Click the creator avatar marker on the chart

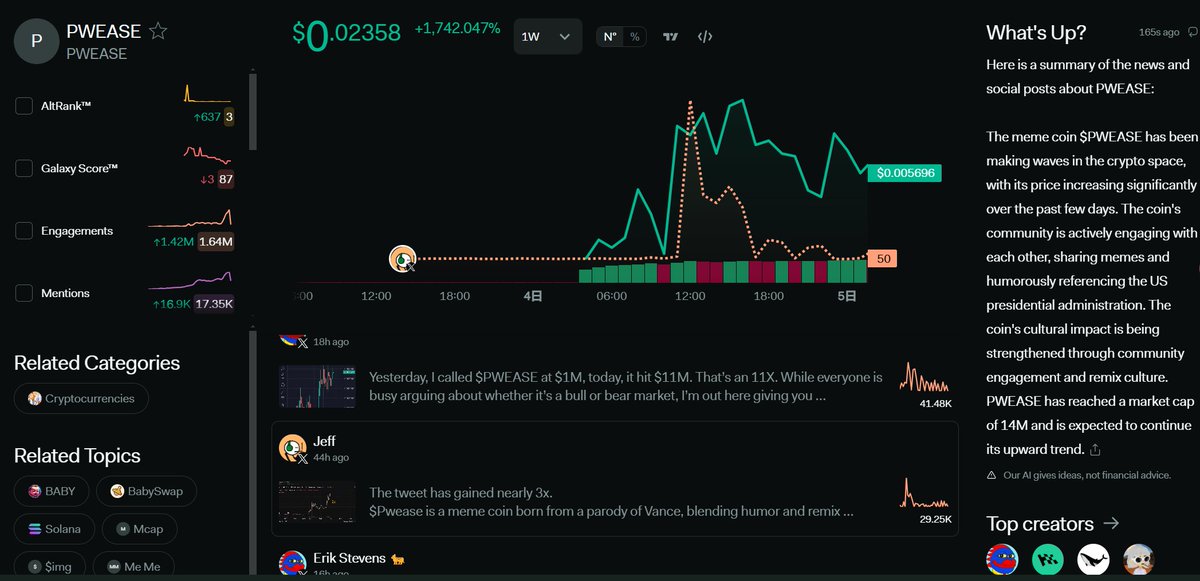[x=402, y=259]
